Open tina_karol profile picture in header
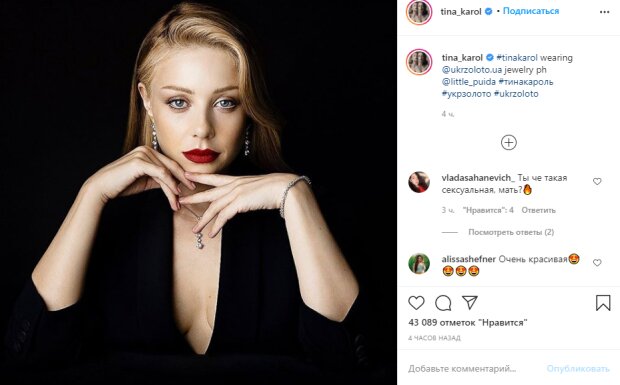Viewport: 620px width, 385px height. point(419,11)
